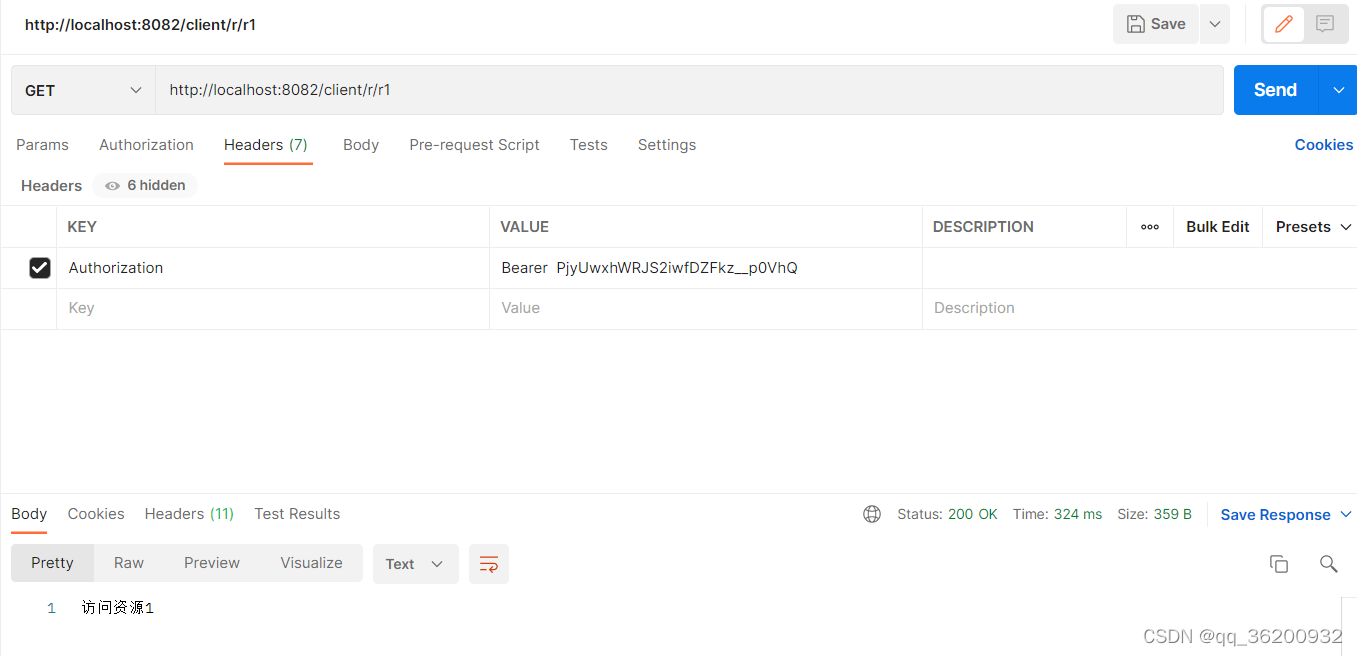Select the Preview view
This screenshot has height=656, width=1357.
click(x=212, y=563)
